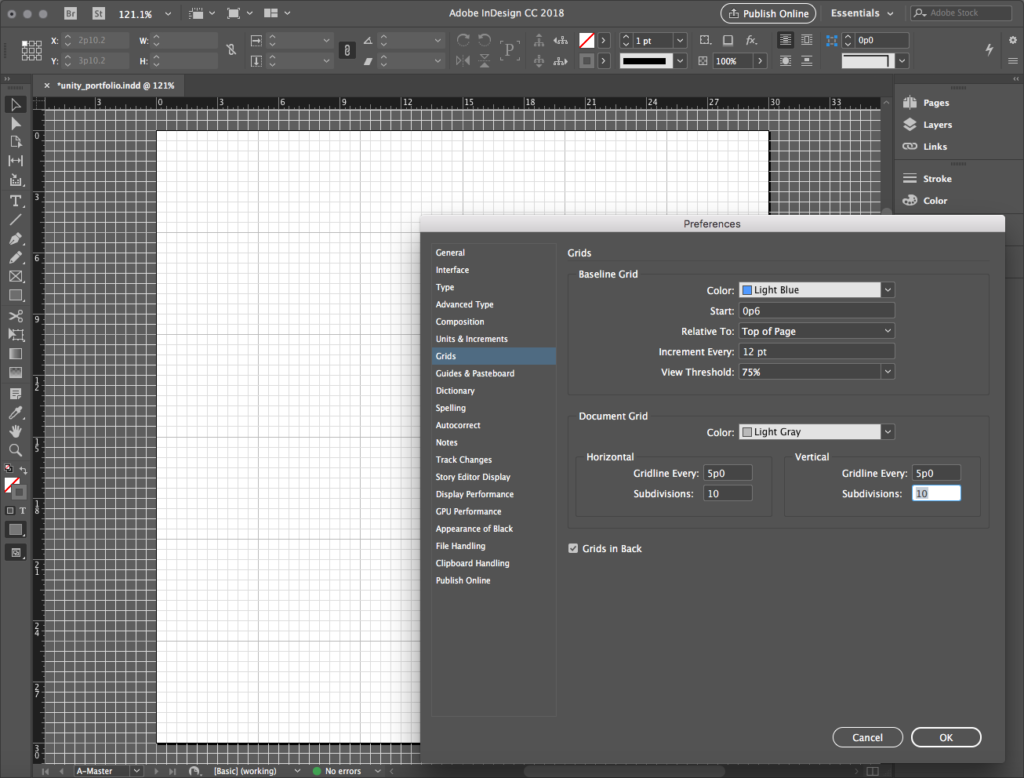Choose the Scissors tool

click(x=16, y=316)
